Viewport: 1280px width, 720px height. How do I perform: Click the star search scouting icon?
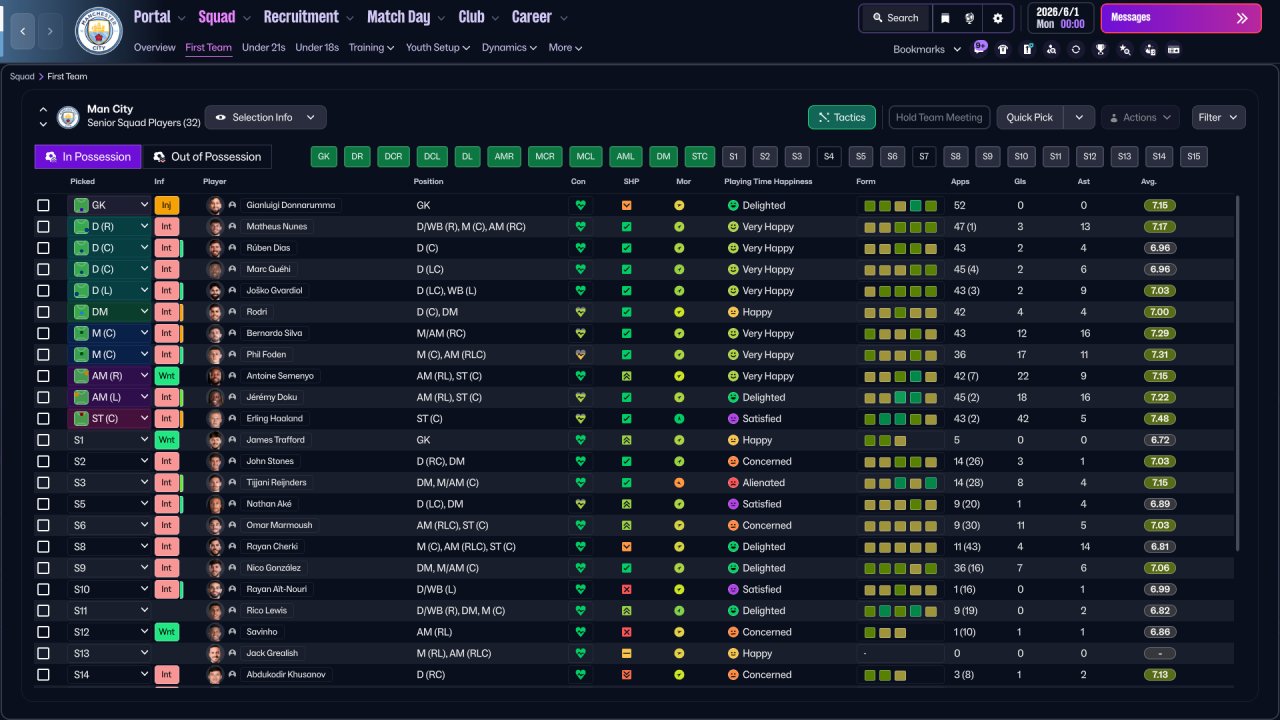tap(1125, 49)
